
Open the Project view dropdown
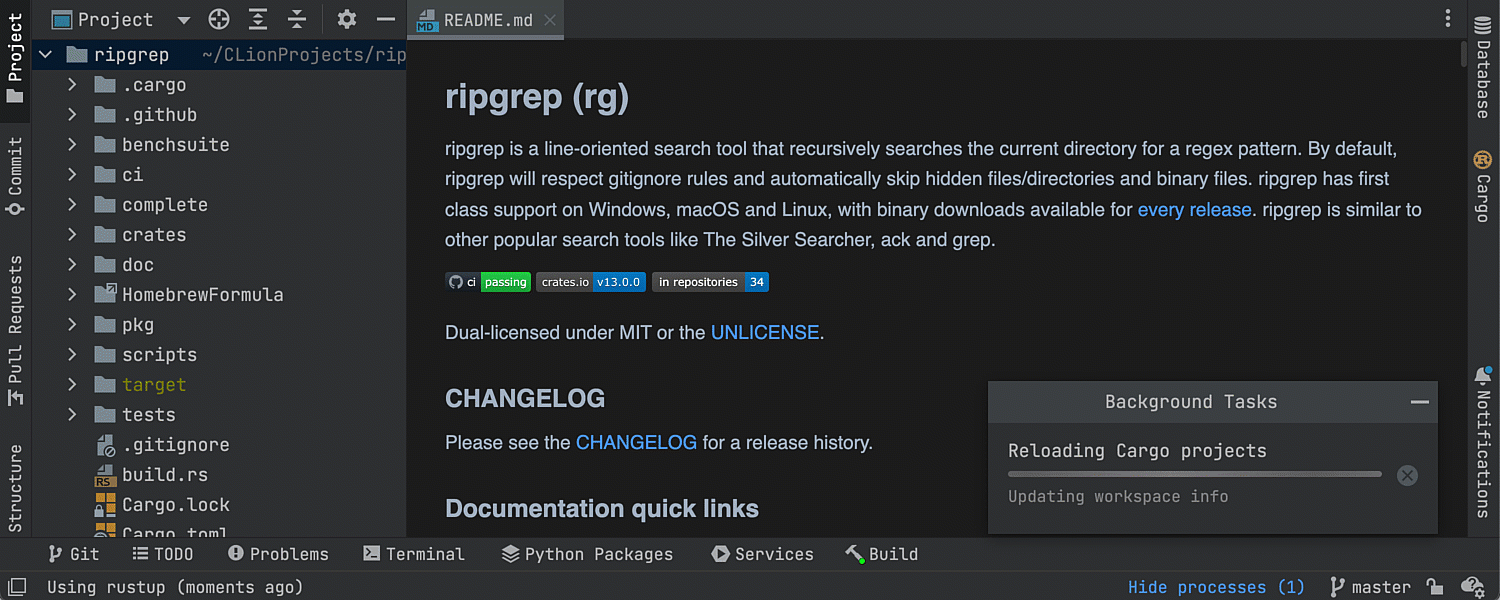click(183, 20)
